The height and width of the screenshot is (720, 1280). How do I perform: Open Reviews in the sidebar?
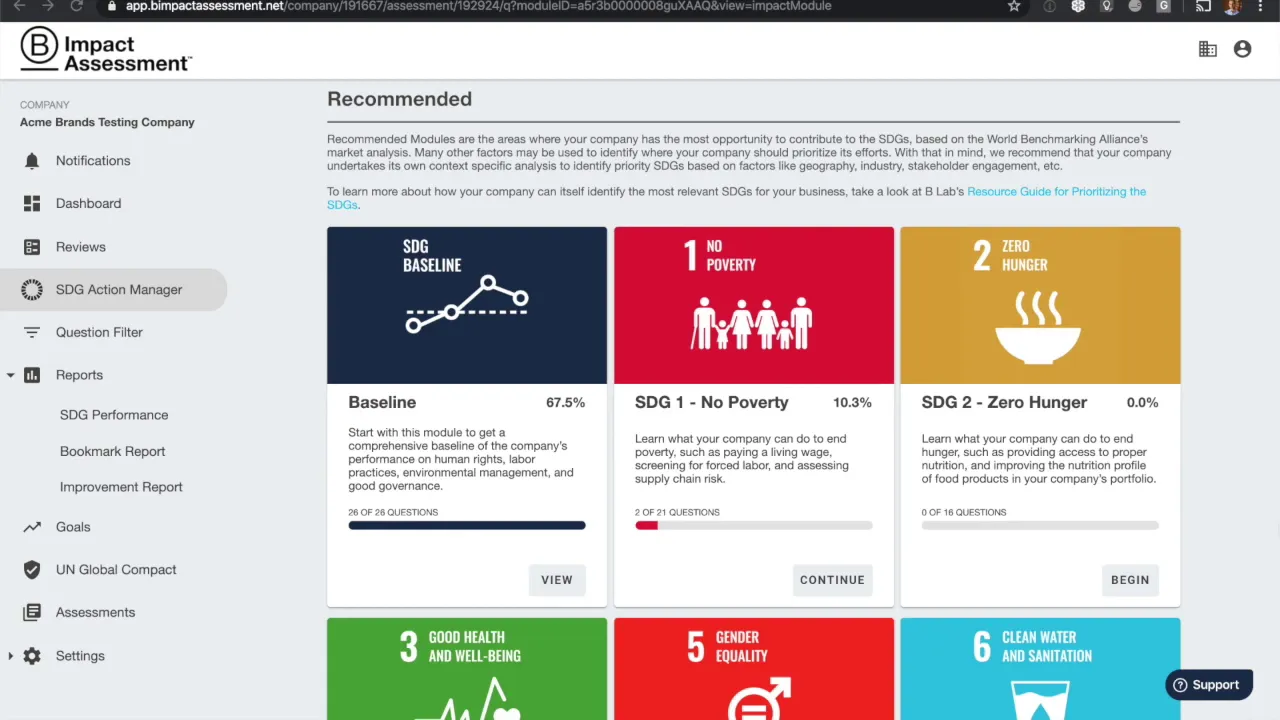pos(80,247)
